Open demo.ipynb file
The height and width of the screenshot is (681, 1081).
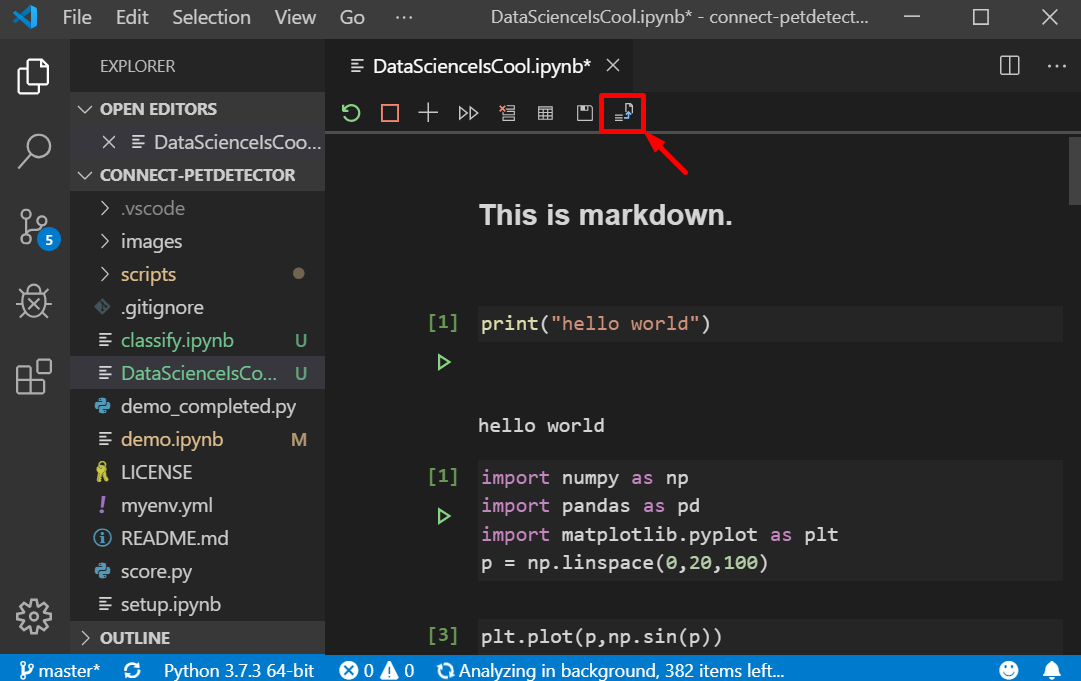point(197,439)
